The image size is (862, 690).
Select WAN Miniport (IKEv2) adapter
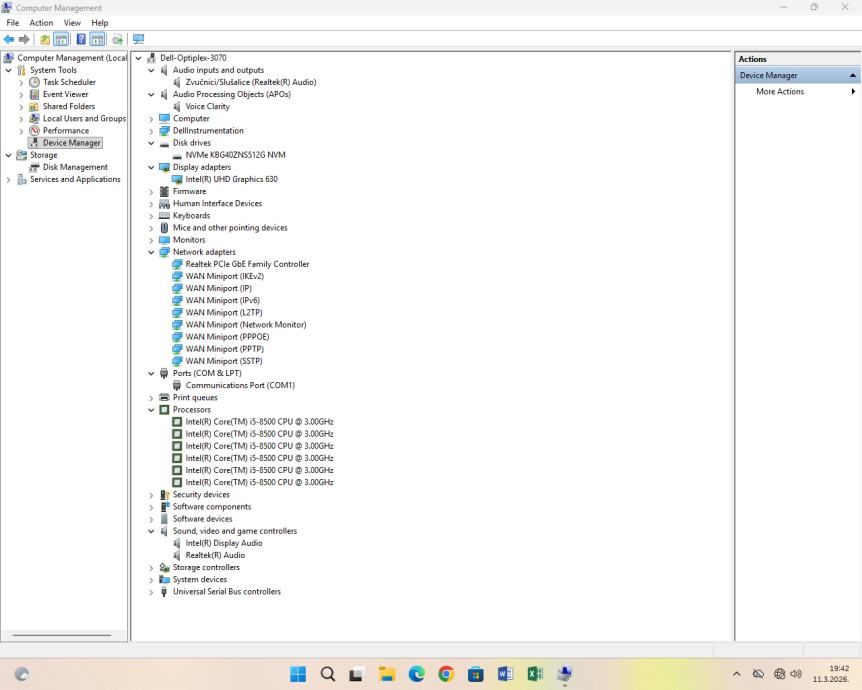point(224,276)
